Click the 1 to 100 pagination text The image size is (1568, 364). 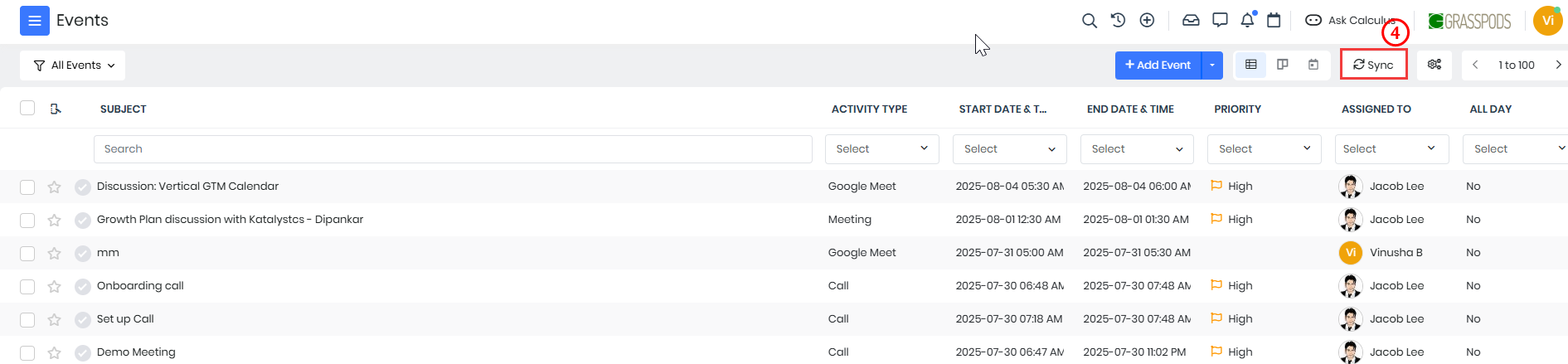[1516, 65]
